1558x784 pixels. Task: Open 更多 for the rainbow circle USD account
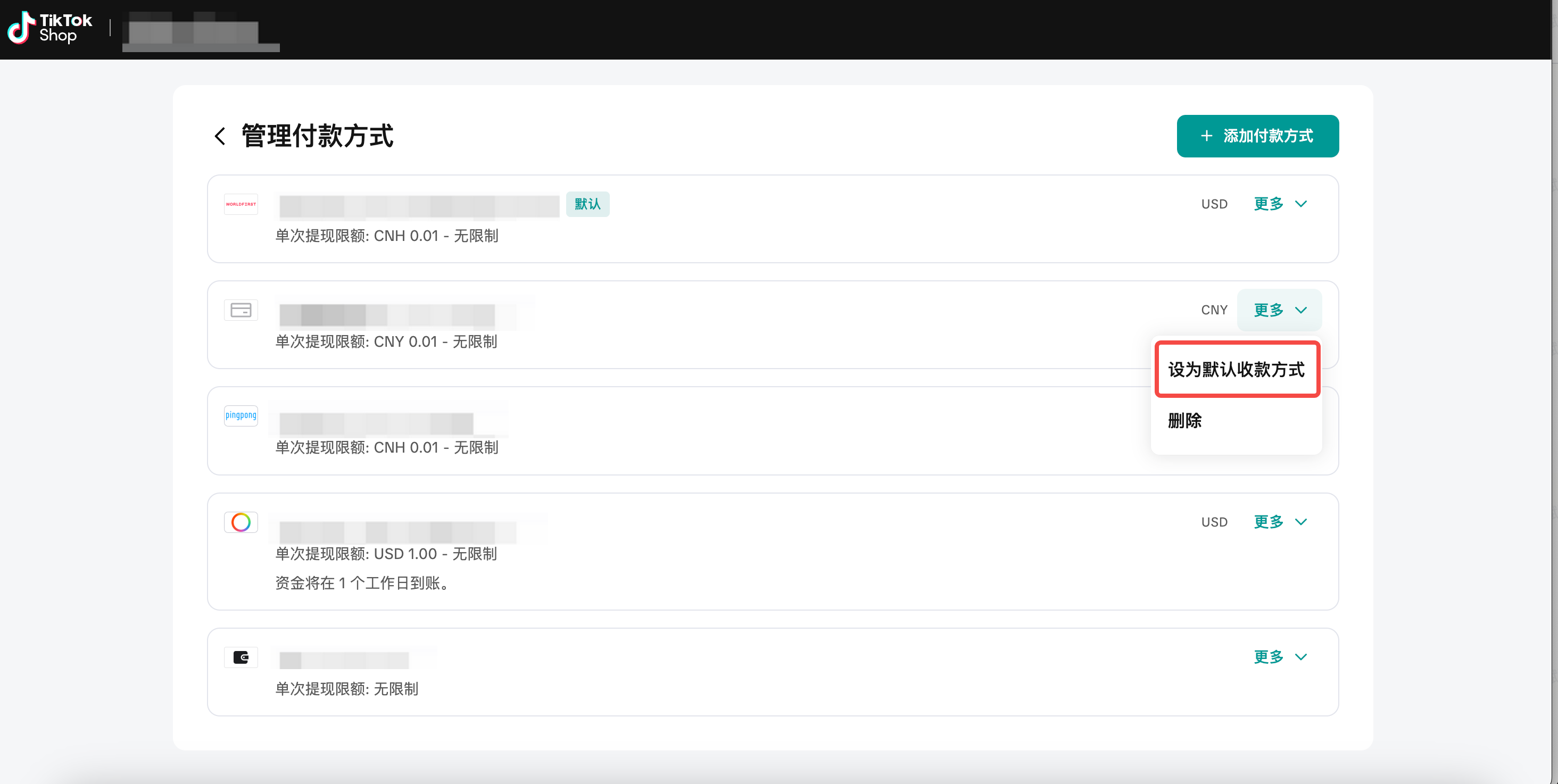[x=1280, y=522]
